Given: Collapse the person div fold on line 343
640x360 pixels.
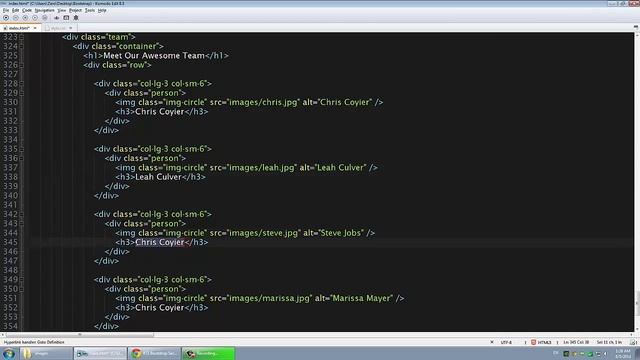Looking at the screenshot, I should pos(22,224).
